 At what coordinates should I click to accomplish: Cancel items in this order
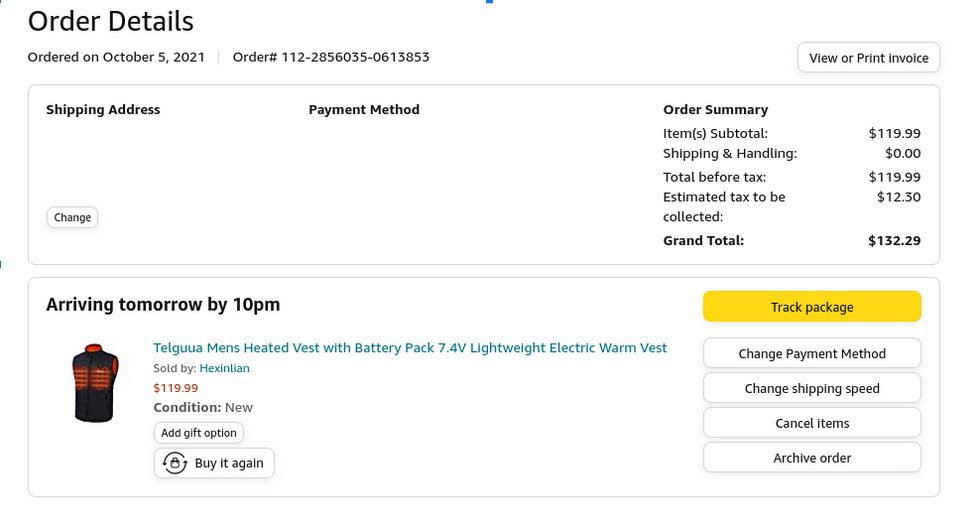(x=811, y=423)
